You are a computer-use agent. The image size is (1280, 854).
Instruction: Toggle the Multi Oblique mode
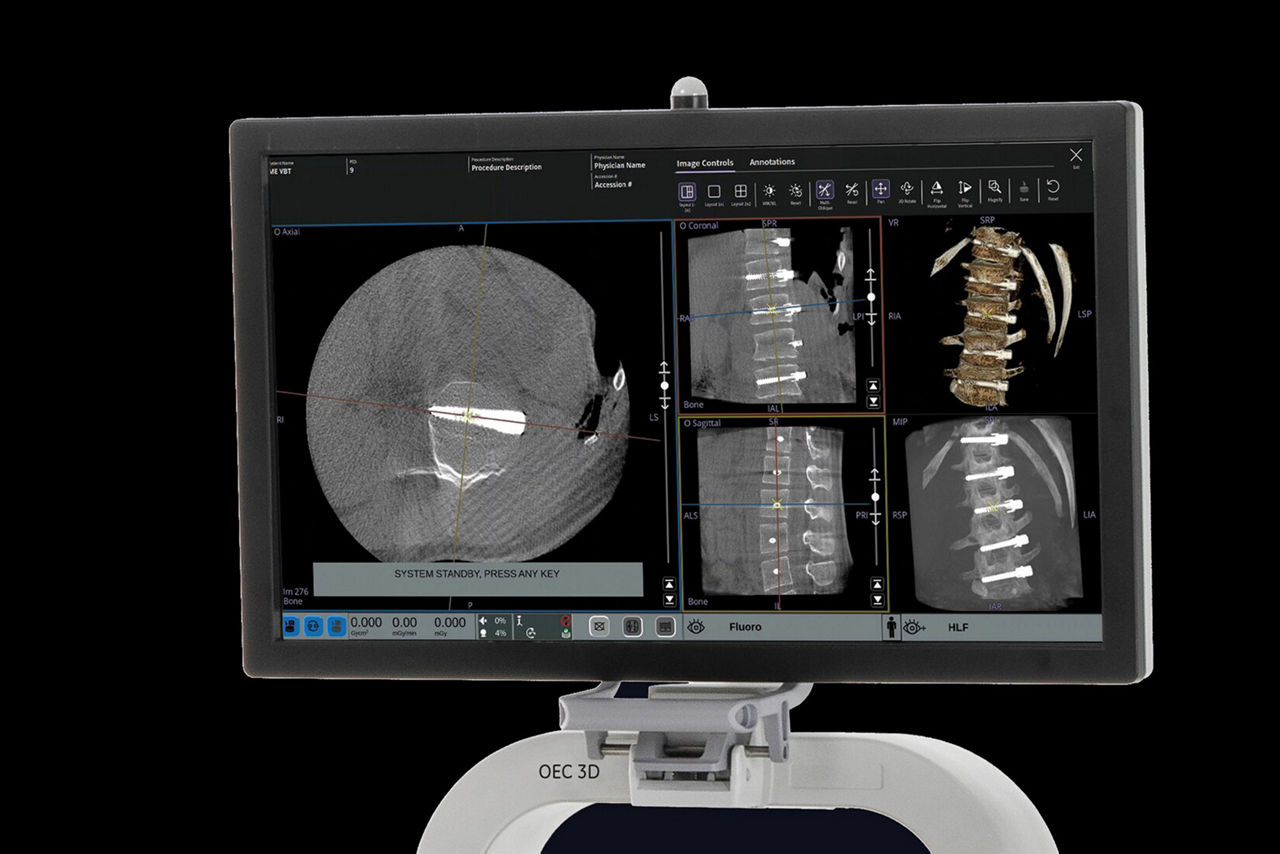[x=825, y=190]
